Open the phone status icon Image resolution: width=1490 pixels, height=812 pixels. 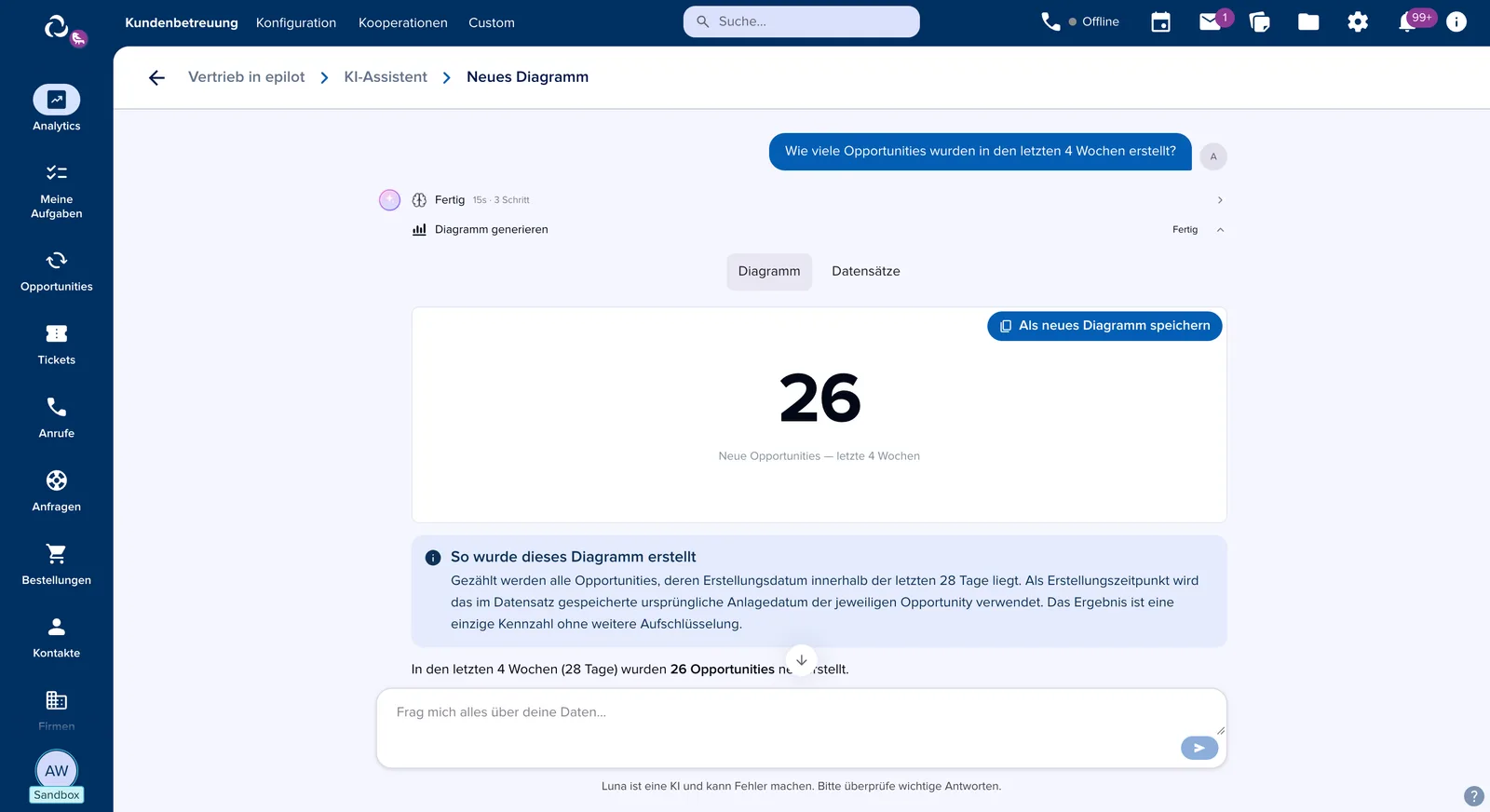1050,21
